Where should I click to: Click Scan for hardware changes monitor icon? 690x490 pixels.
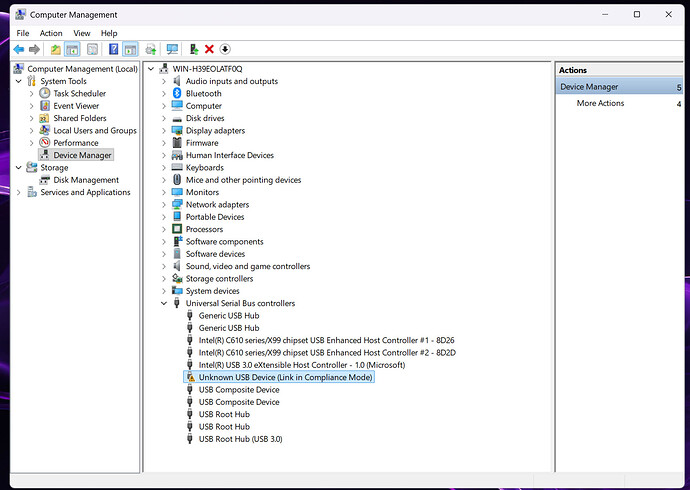click(172, 49)
